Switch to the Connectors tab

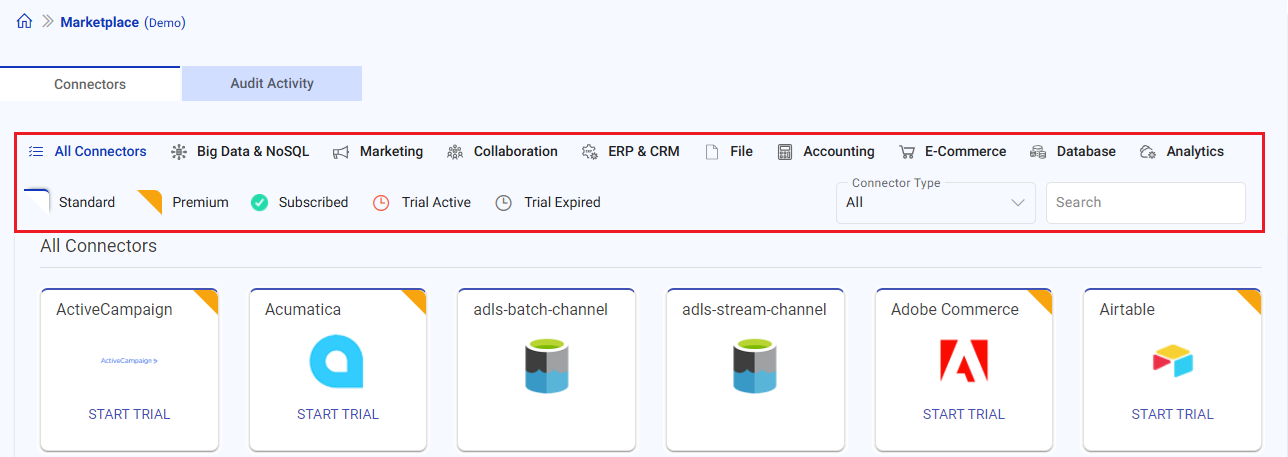(90, 84)
